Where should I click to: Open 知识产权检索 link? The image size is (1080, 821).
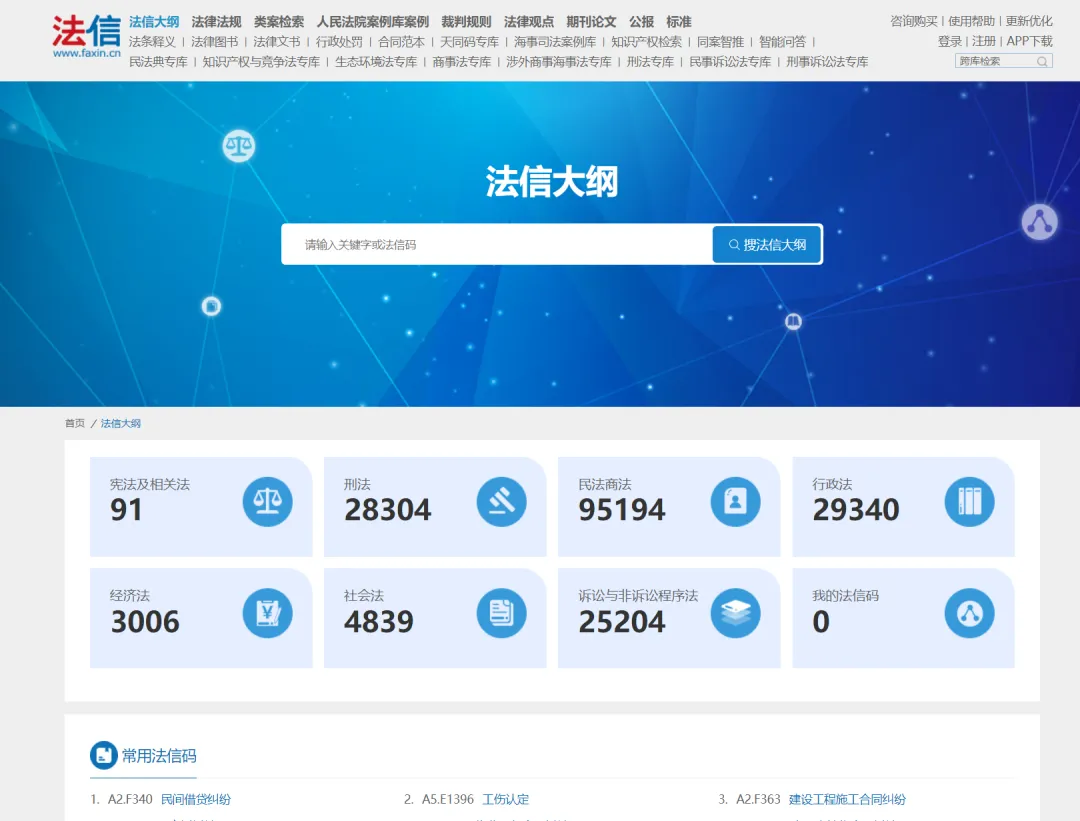647,42
